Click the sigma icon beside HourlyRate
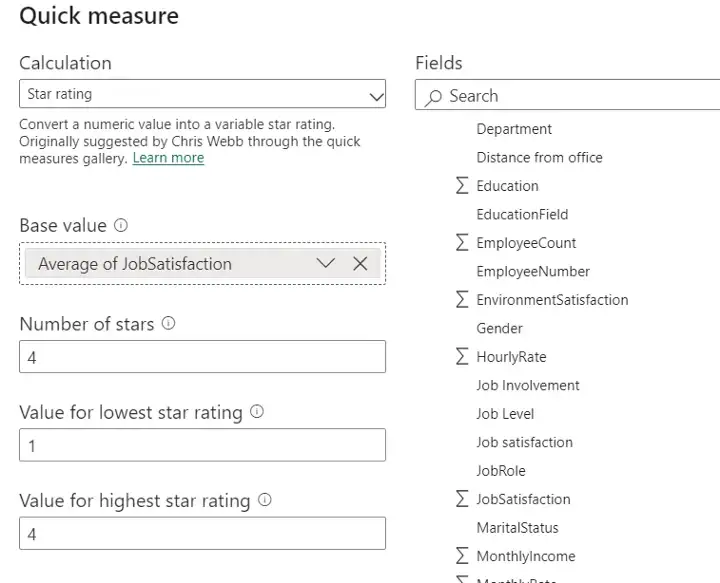Screen dimensions: 720x583 click(x=461, y=357)
